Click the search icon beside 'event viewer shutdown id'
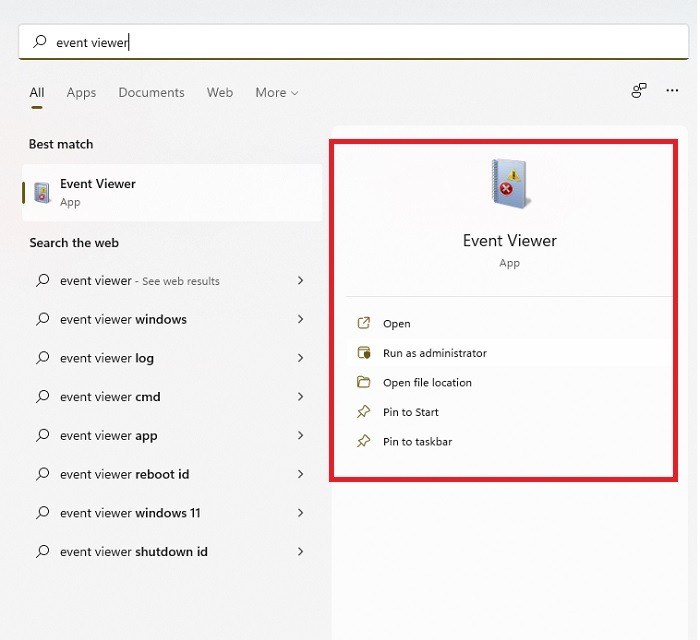The image size is (700, 640). [x=42, y=551]
